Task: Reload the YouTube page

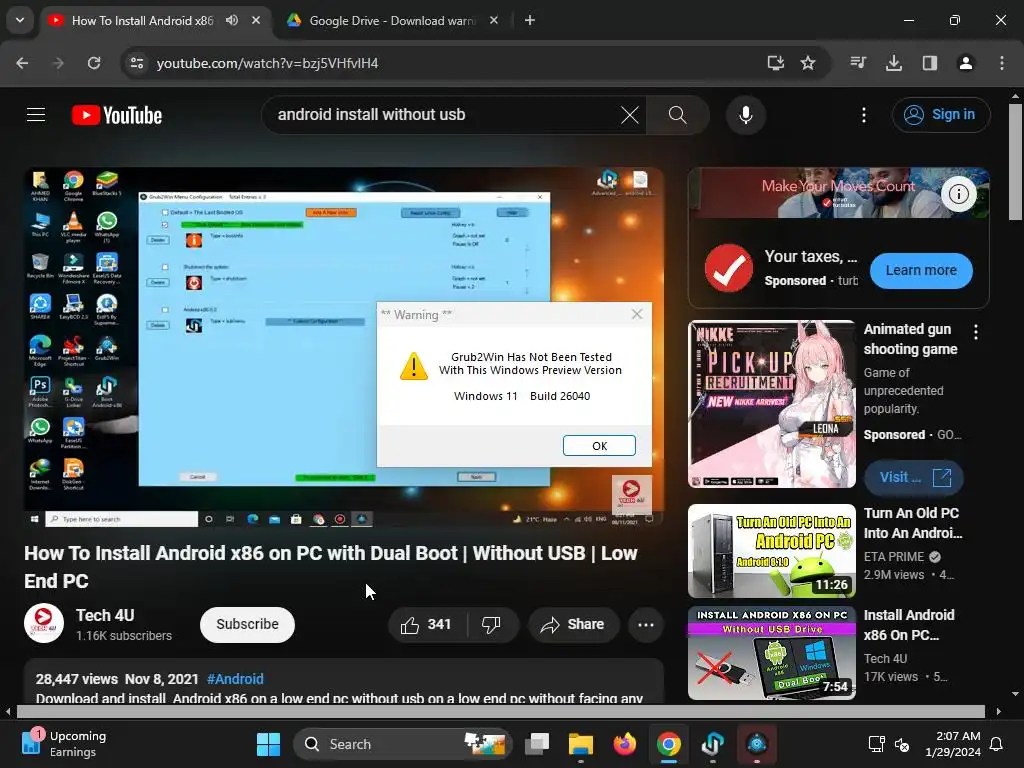Action: [x=94, y=63]
